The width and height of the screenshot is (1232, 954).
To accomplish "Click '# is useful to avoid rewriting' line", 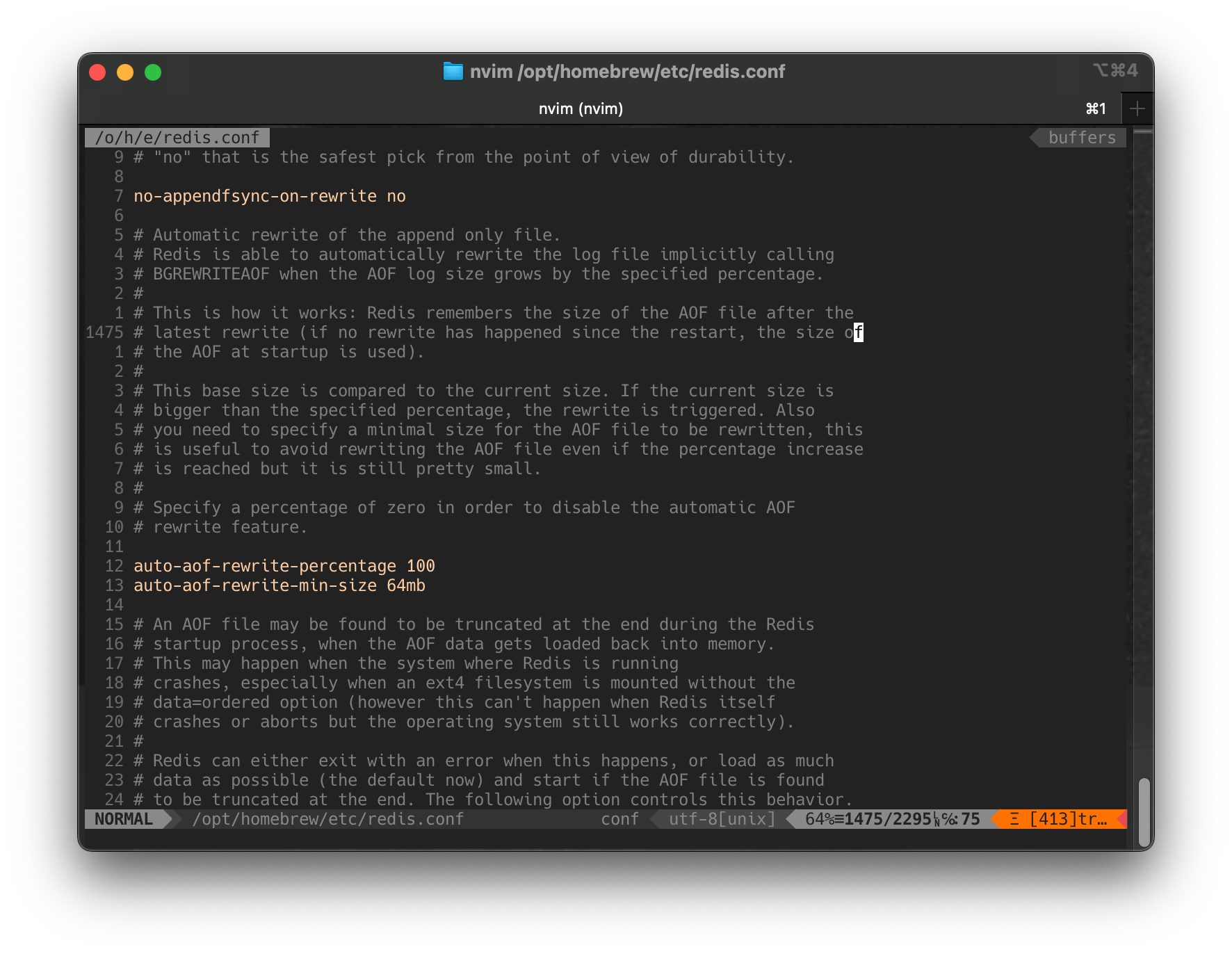I will pyautogui.click(x=499, y=449).
